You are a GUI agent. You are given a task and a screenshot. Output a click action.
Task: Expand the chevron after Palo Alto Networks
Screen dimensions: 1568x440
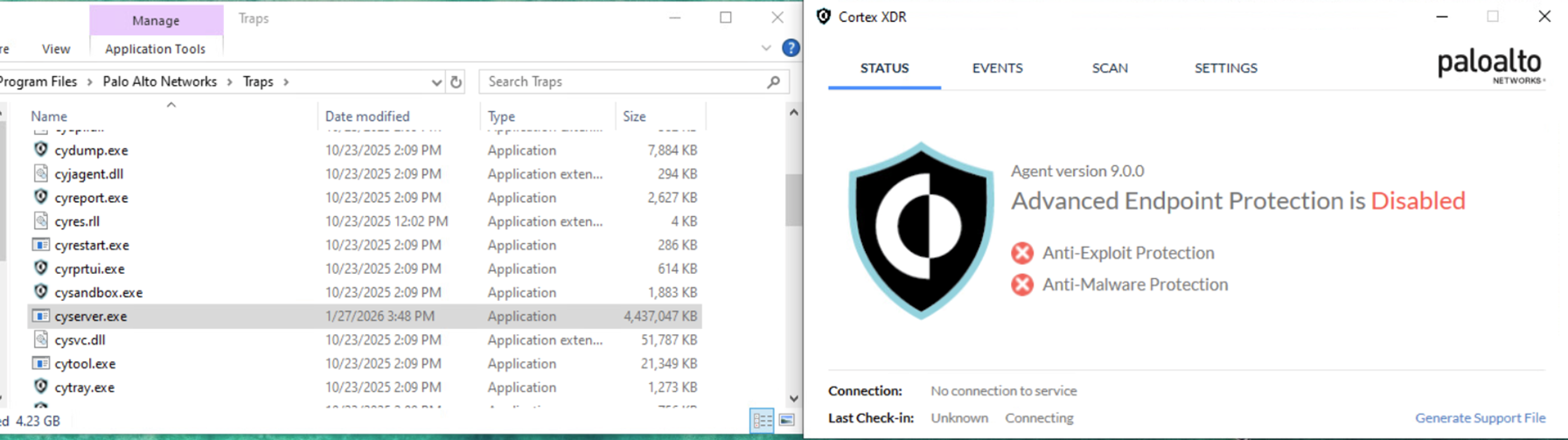[x=229, y=81]
